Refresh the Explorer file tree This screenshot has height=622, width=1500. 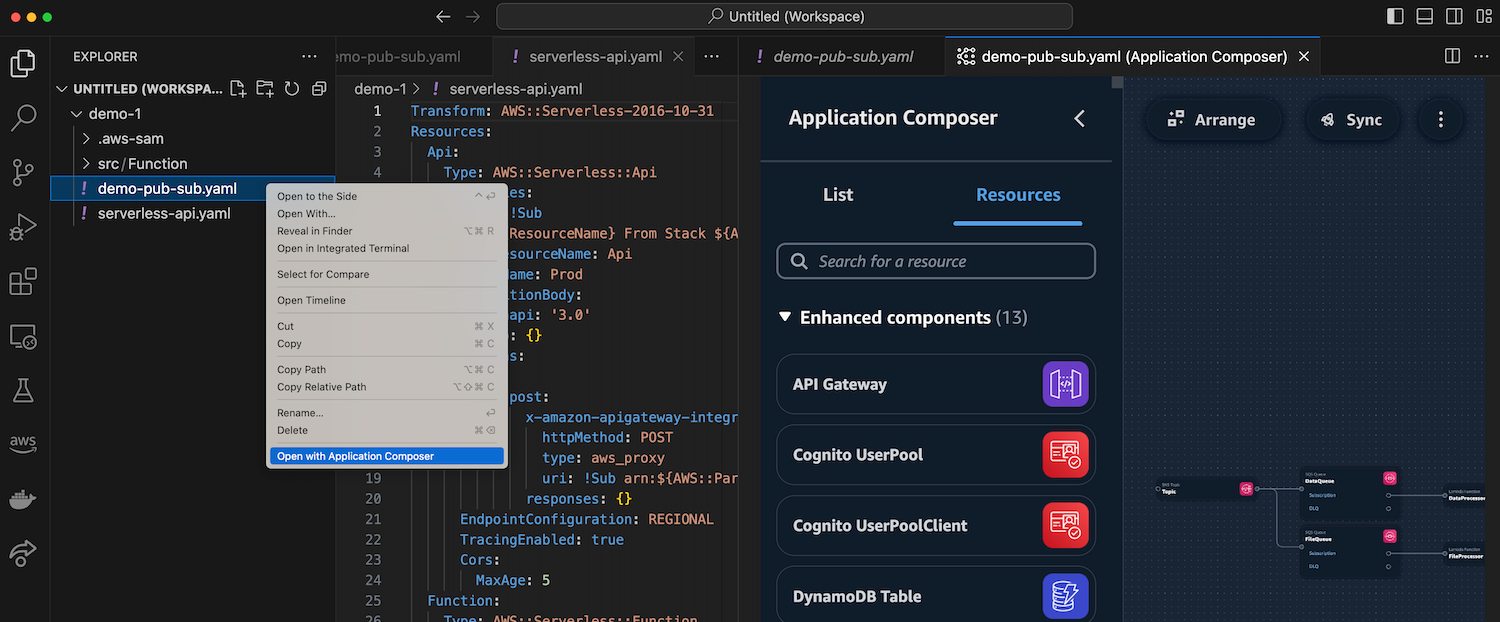pyautogui.click(x=292, y=89)
